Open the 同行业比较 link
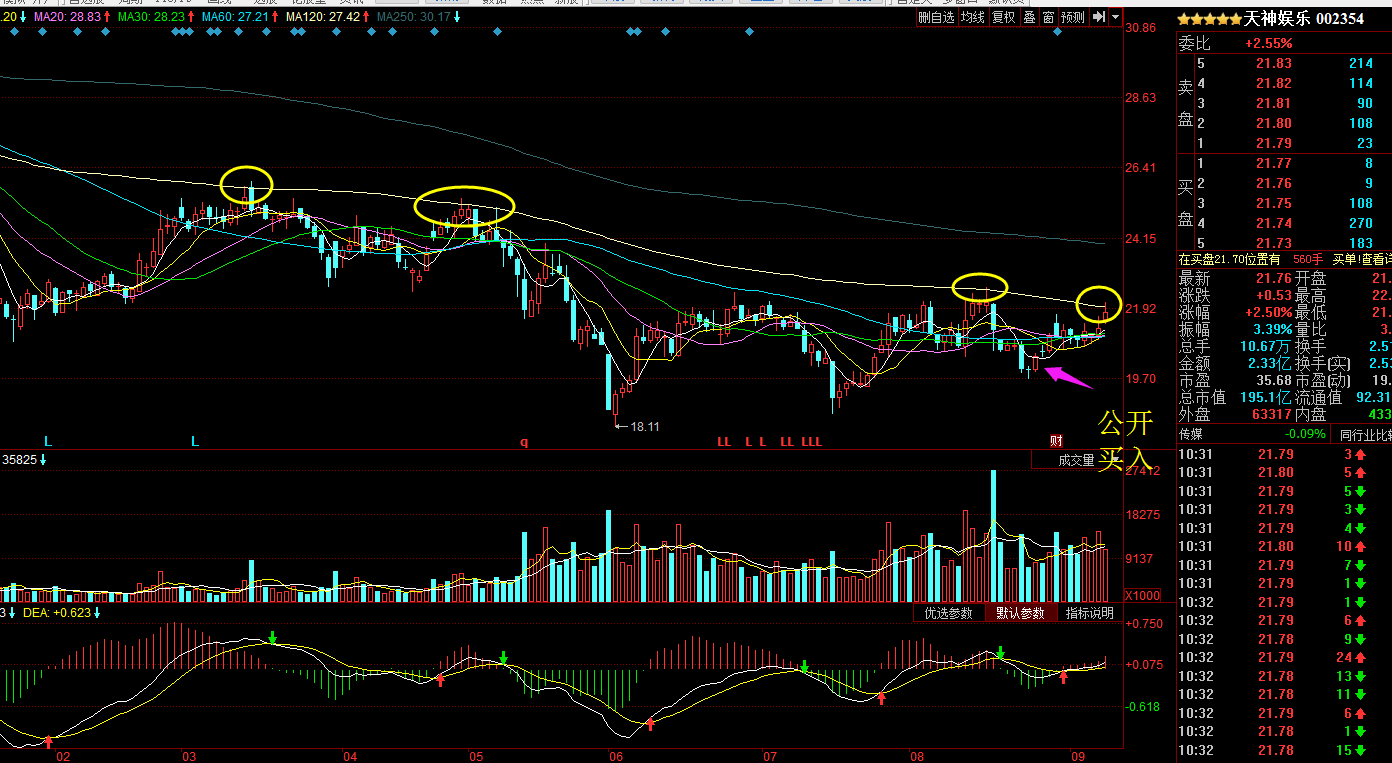Screen dimensions: 1392x763 [1365, 435]
